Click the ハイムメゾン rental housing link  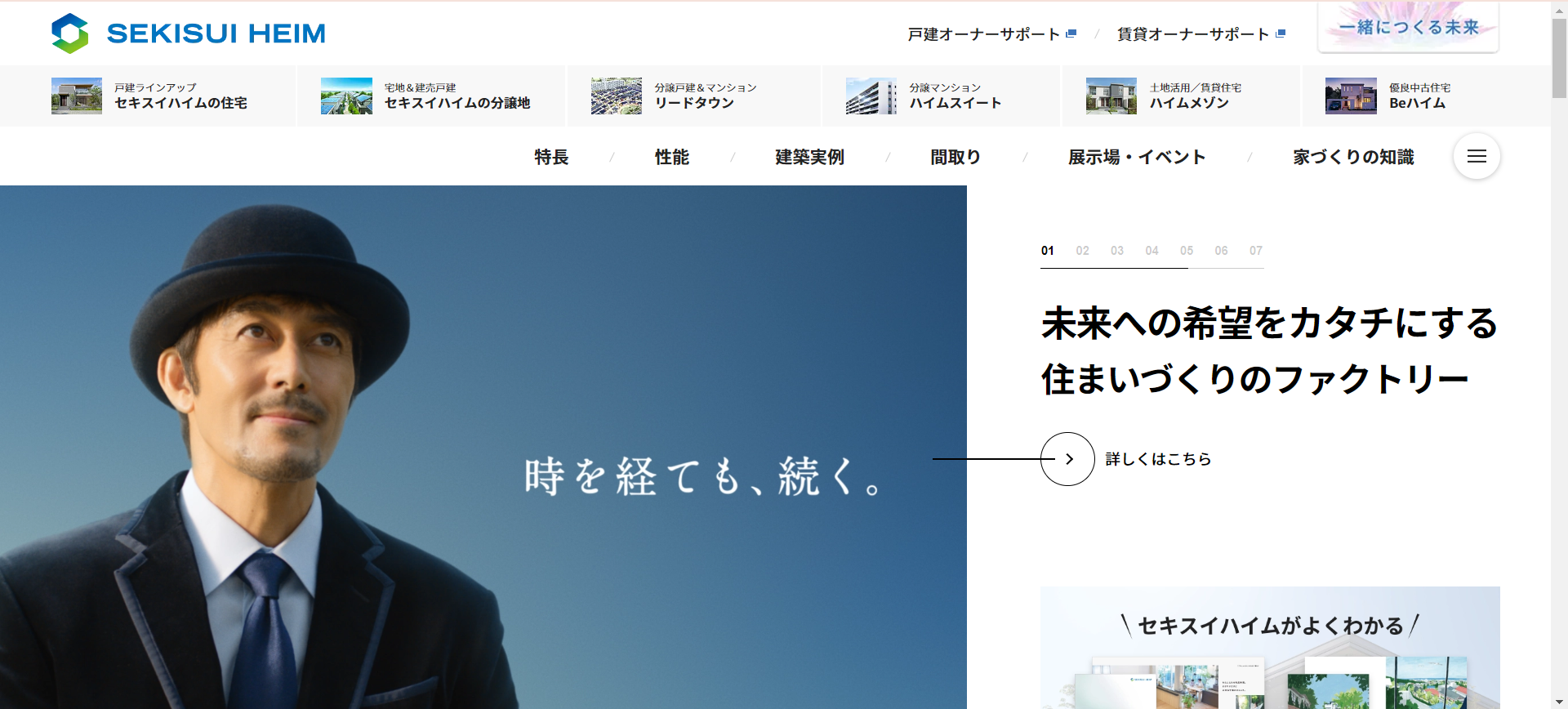pyautogui.click(x=1189, y=103)
